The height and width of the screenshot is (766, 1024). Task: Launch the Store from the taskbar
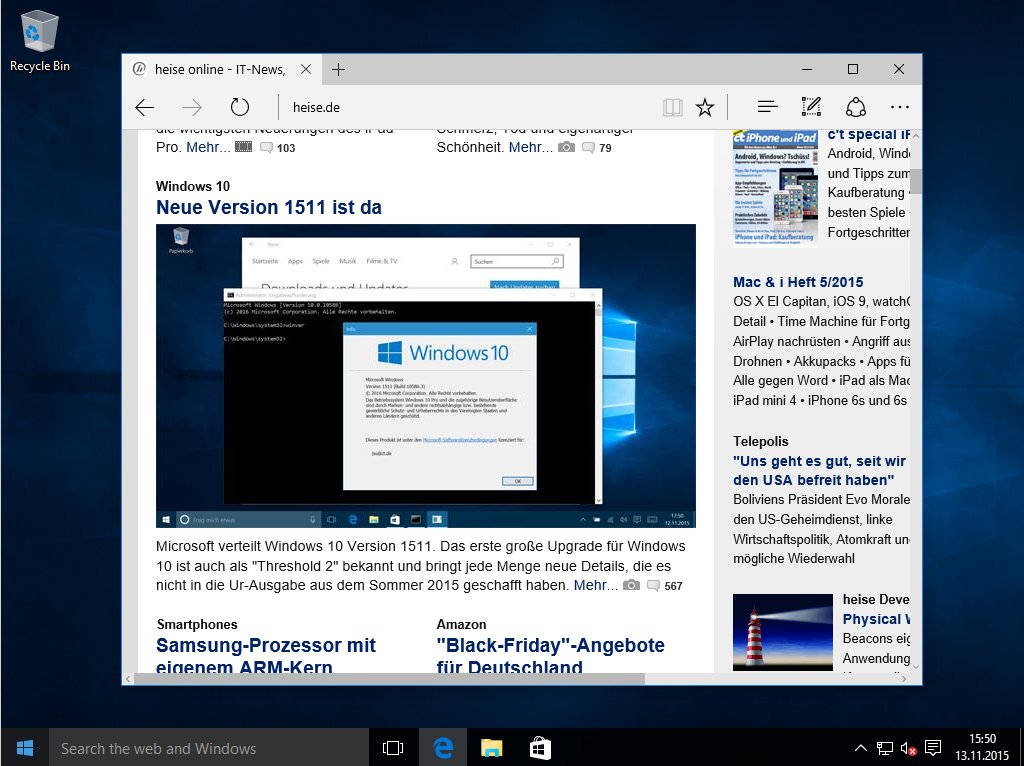coord(539,748)
